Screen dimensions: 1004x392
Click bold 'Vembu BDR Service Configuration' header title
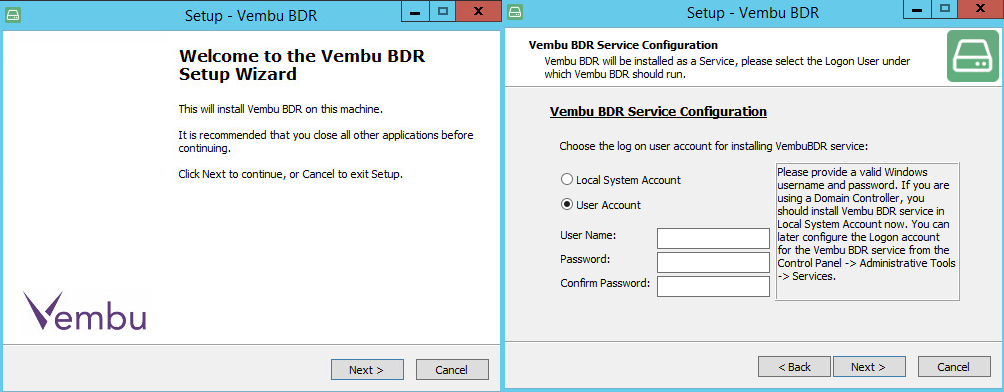tap(623, 45)
